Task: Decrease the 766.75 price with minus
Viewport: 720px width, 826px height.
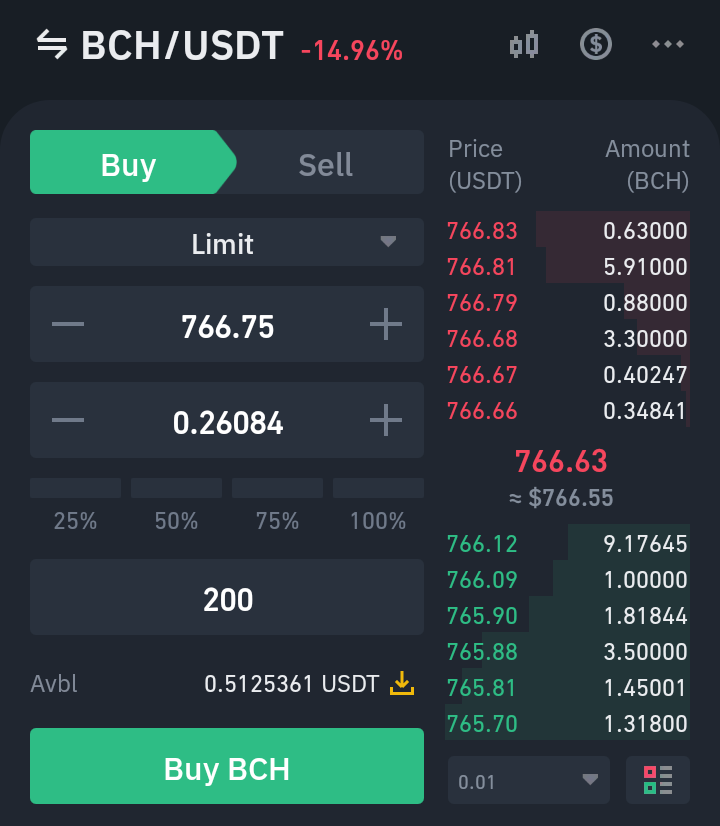Action: [68, 324]
